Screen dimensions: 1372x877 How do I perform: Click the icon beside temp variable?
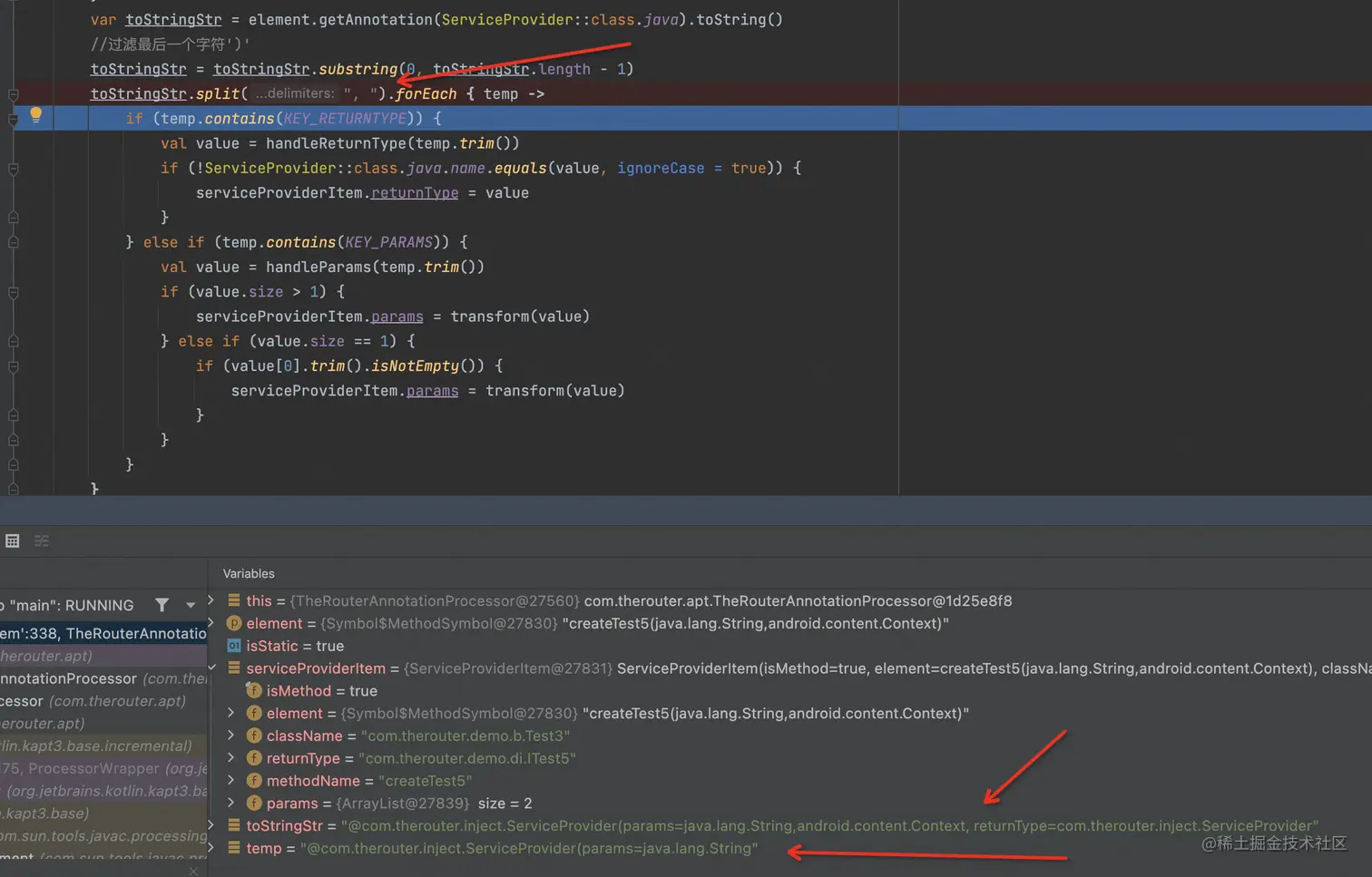234,848
